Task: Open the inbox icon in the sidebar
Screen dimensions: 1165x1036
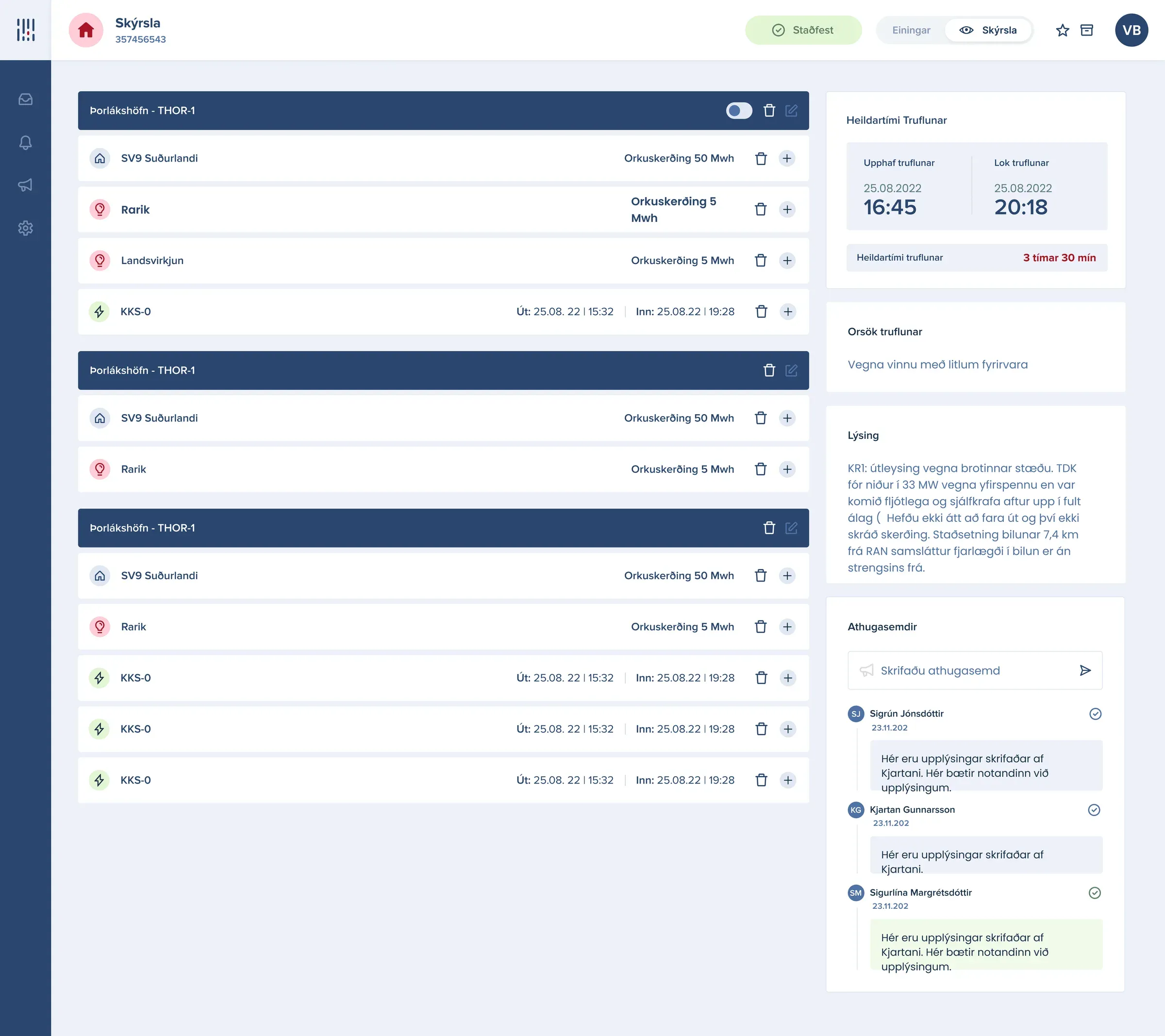Action: pos(25,99)
